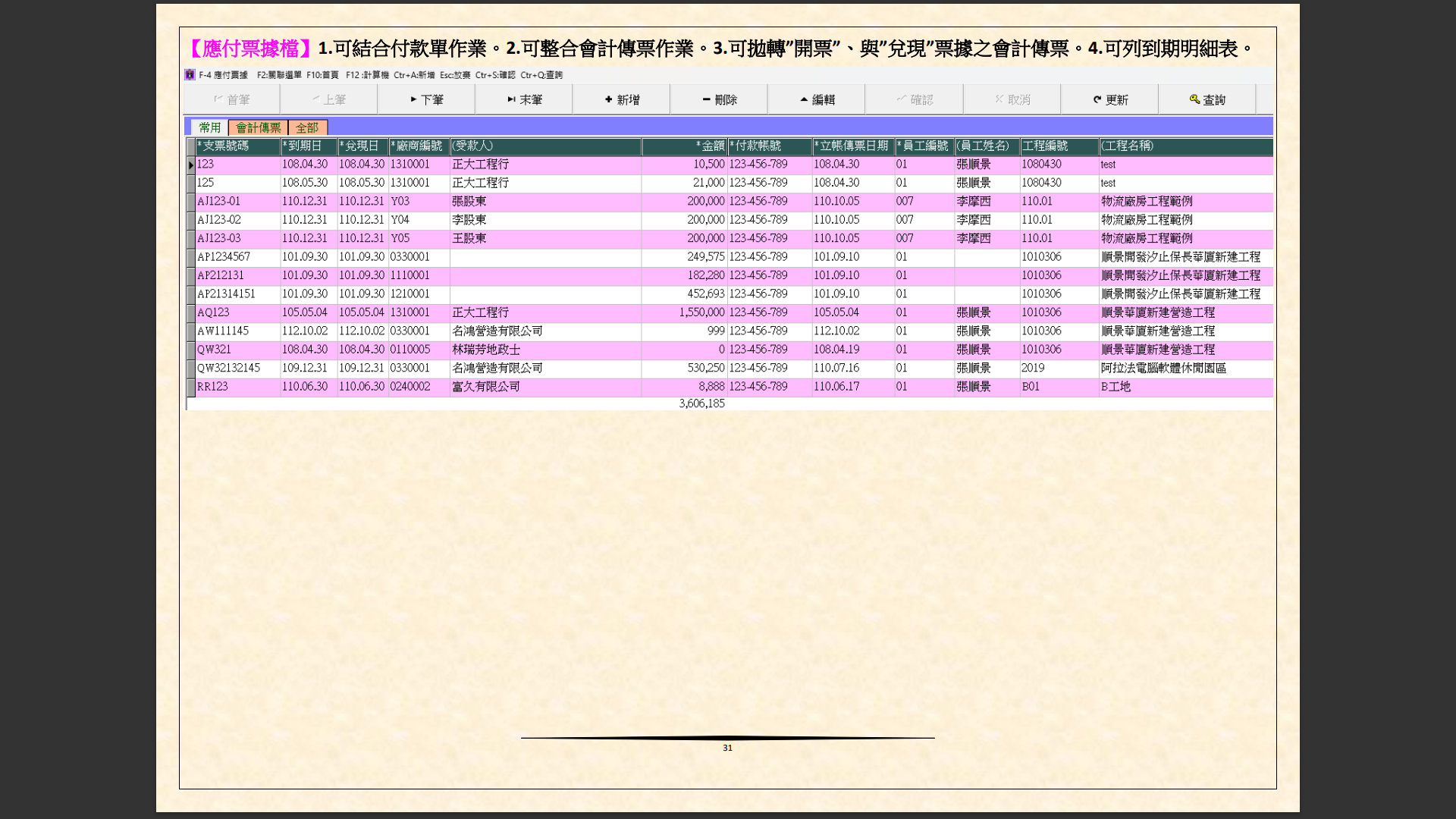The height and width of the screenshot is (819, 1456).
Task: Click amount cell 452,693
Action: point(684,294)
